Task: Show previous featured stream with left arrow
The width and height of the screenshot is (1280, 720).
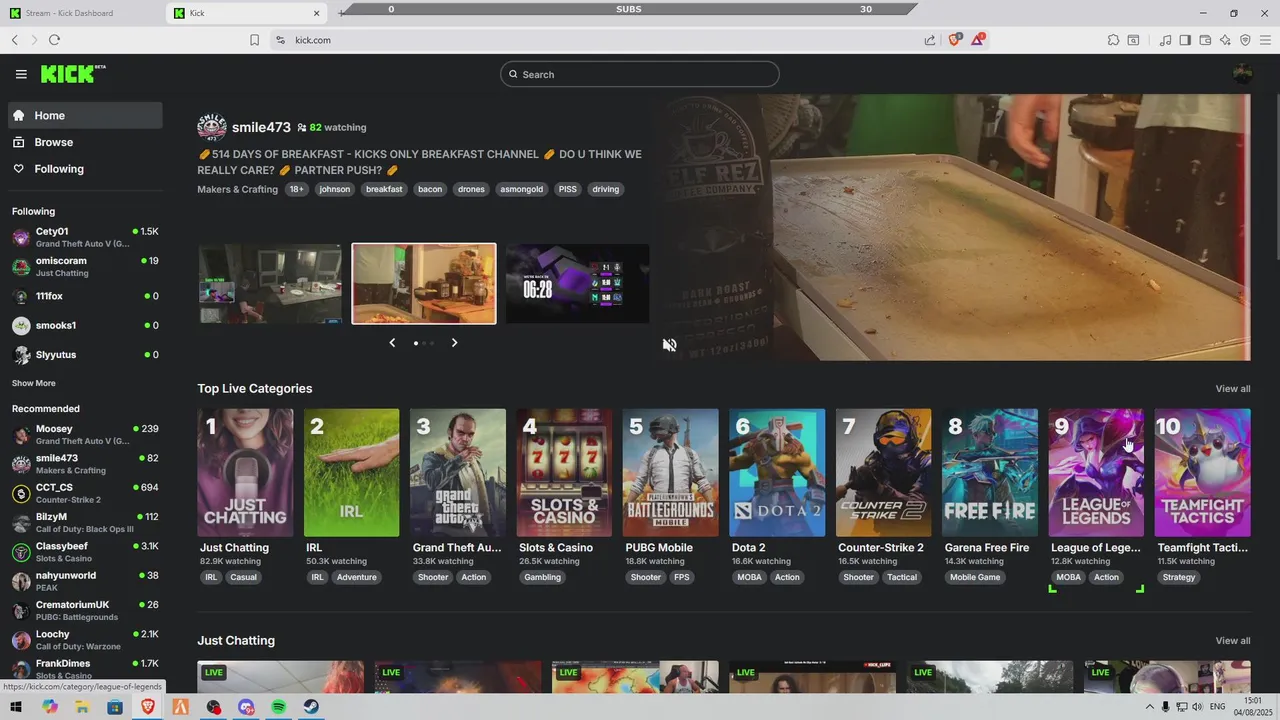Action: 392,343
